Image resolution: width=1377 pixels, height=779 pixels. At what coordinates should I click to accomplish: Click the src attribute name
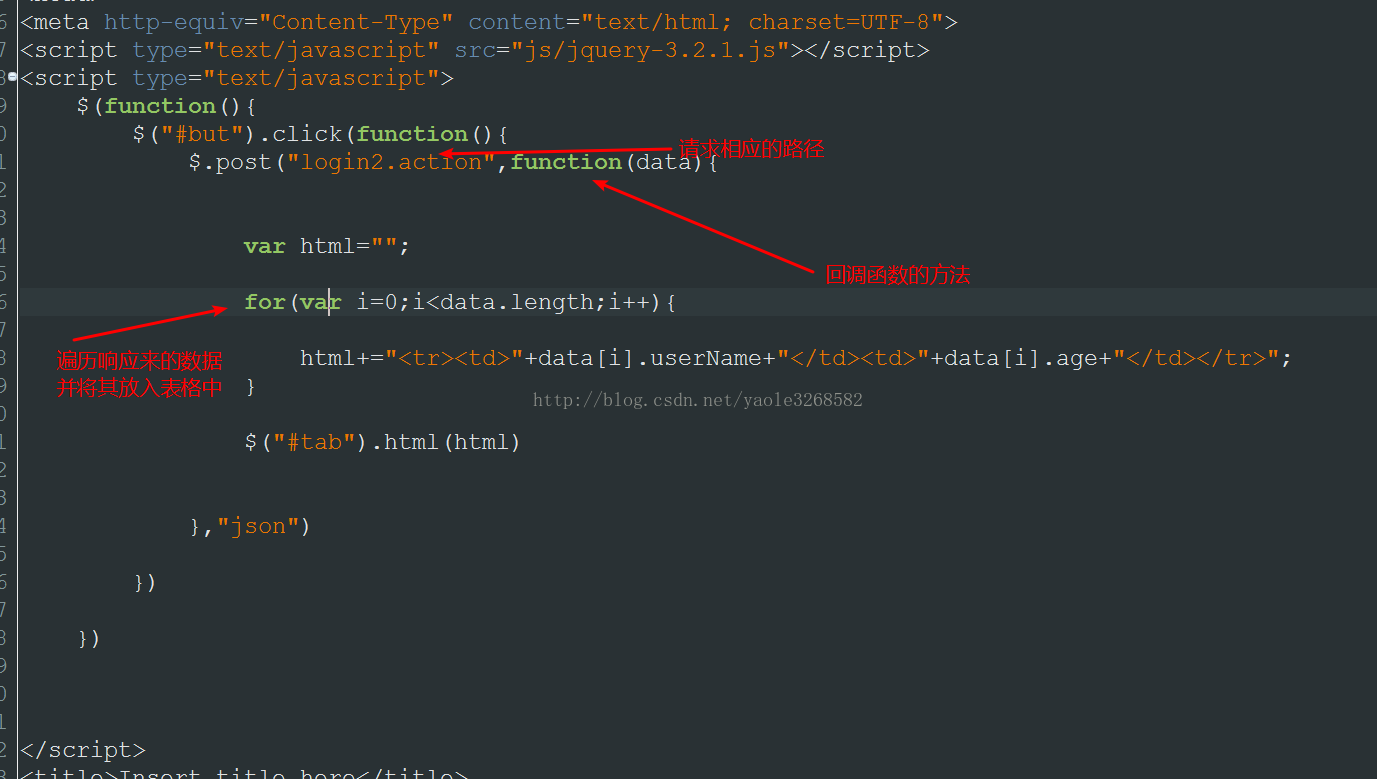coord(475,50)
